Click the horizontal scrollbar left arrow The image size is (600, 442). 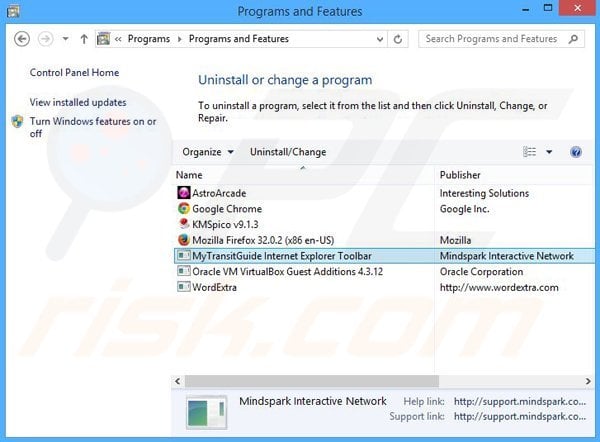pyautogui.click(x=178, y=381)
